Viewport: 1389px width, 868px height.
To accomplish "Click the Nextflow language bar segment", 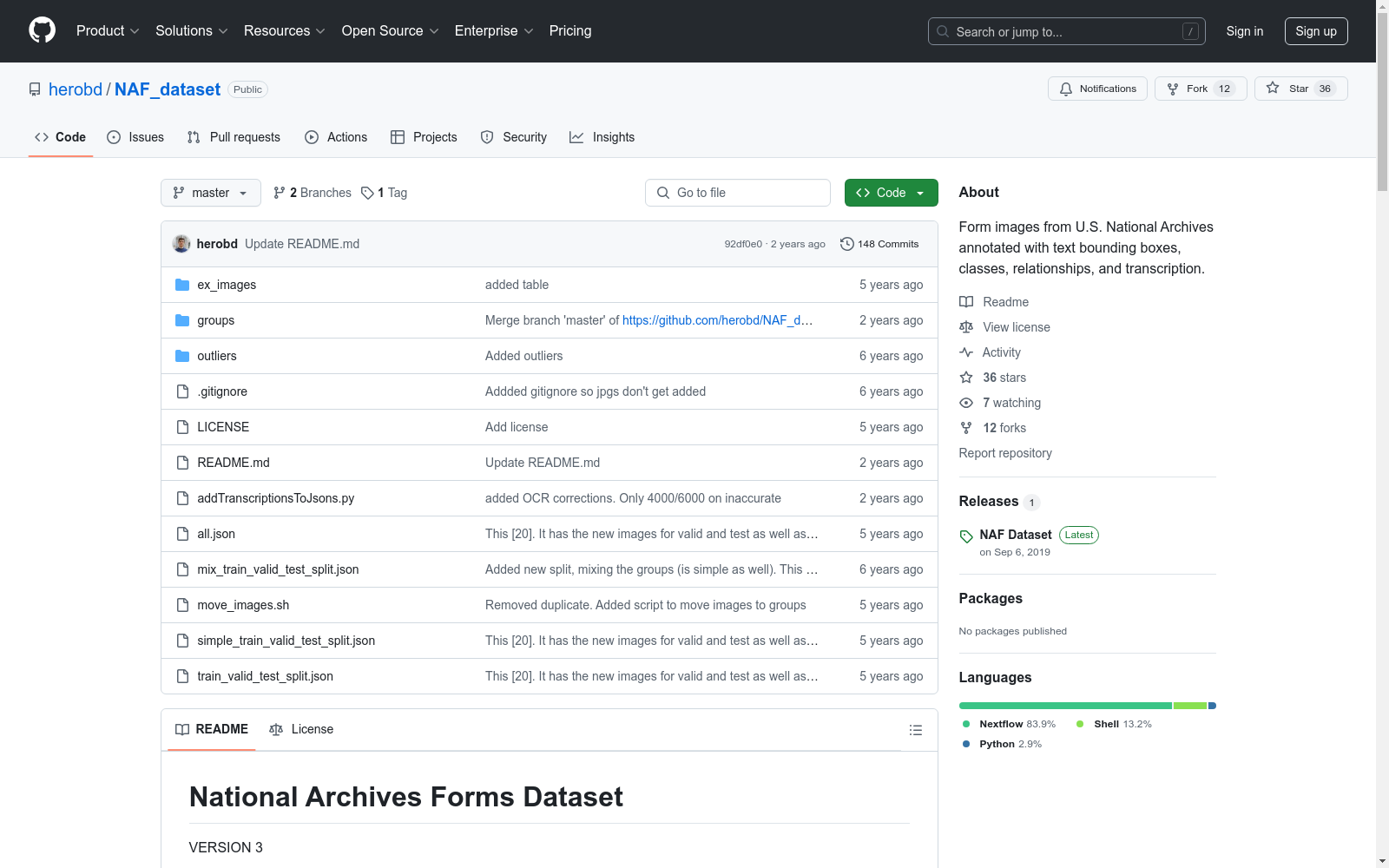I will point(1065,706).
